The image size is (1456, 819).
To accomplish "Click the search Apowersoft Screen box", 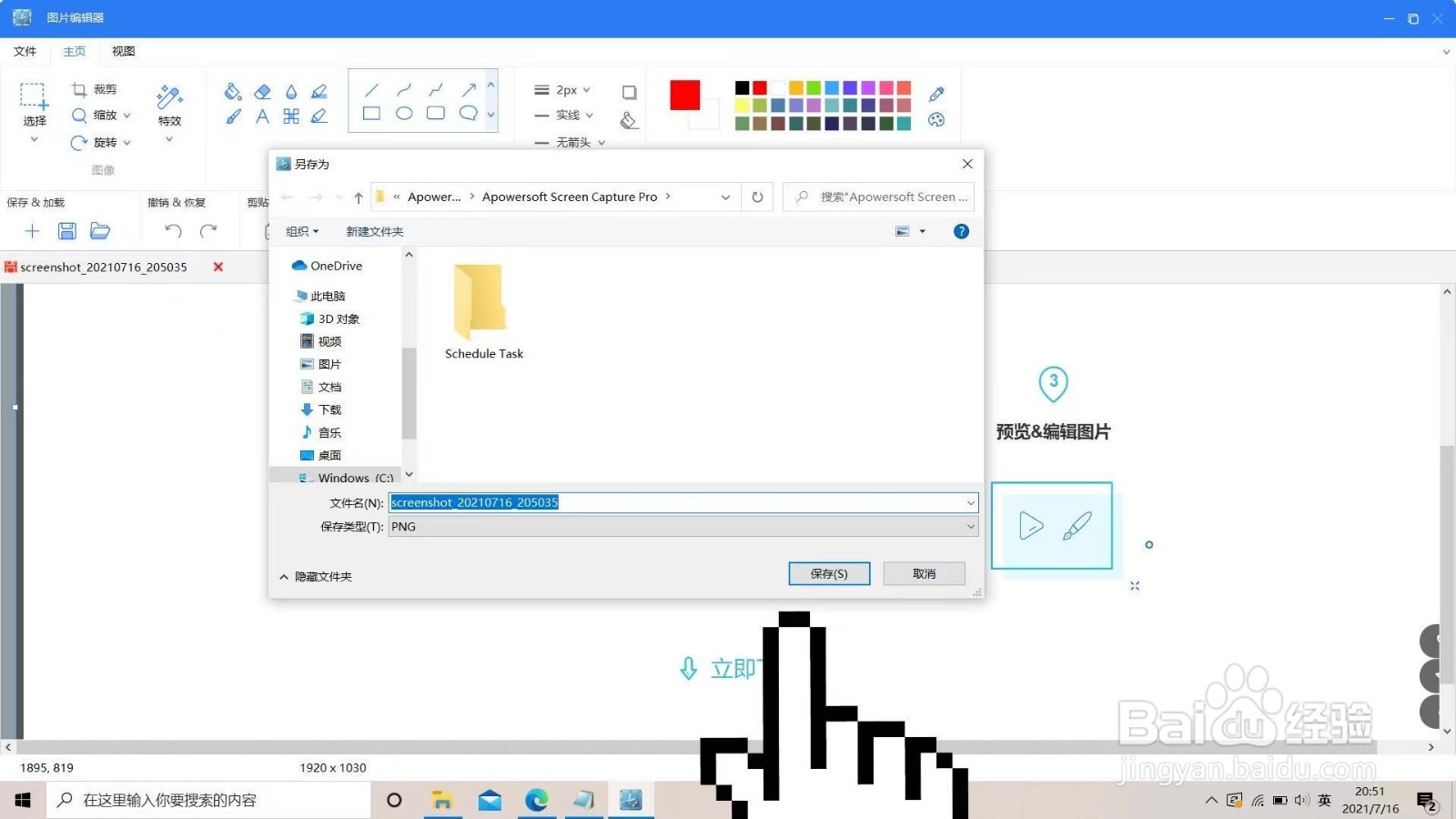I will tap(878, 197).
